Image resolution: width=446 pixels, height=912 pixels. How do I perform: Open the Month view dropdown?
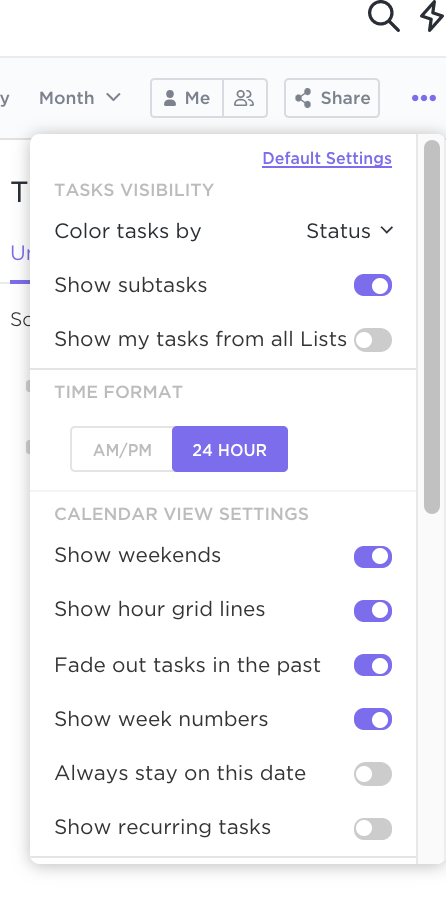coord(80,98)
